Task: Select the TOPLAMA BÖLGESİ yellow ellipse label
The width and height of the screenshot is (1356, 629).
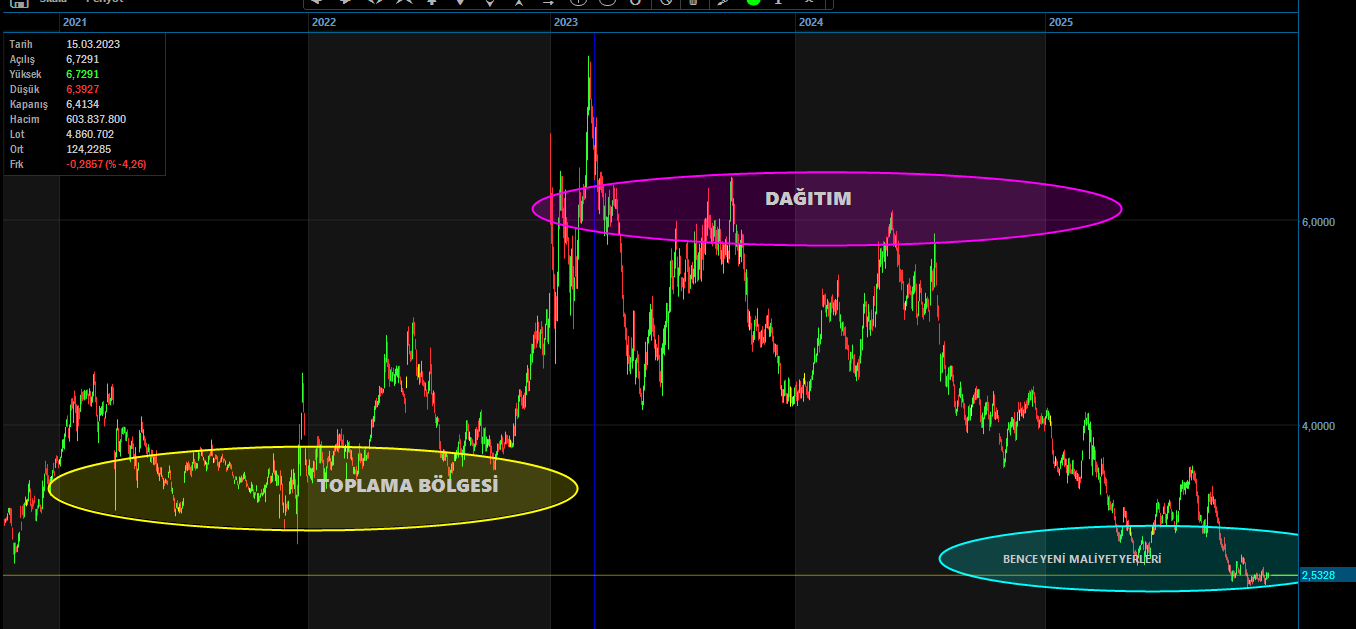Action: tap(407, 487)
